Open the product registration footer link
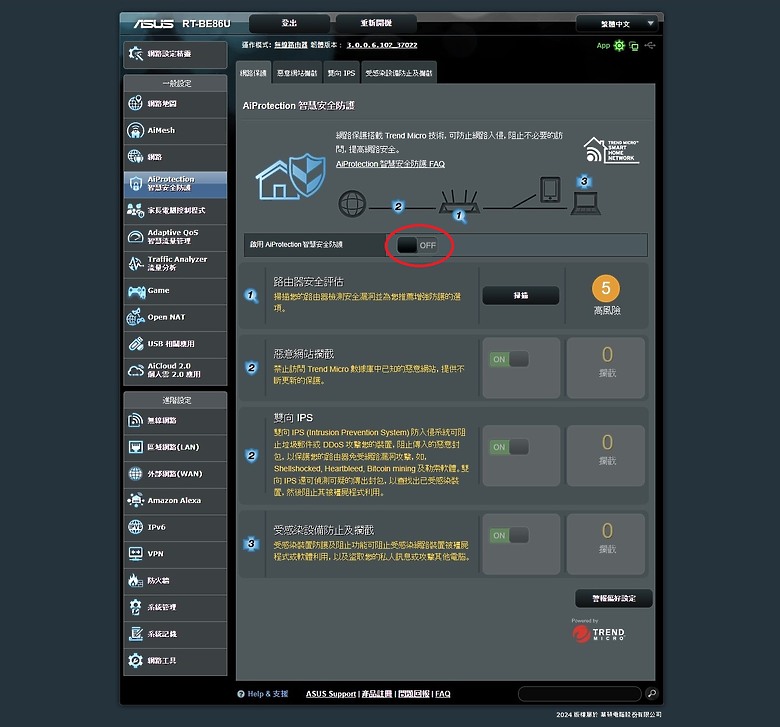780x727 pixels. point(377,694)
